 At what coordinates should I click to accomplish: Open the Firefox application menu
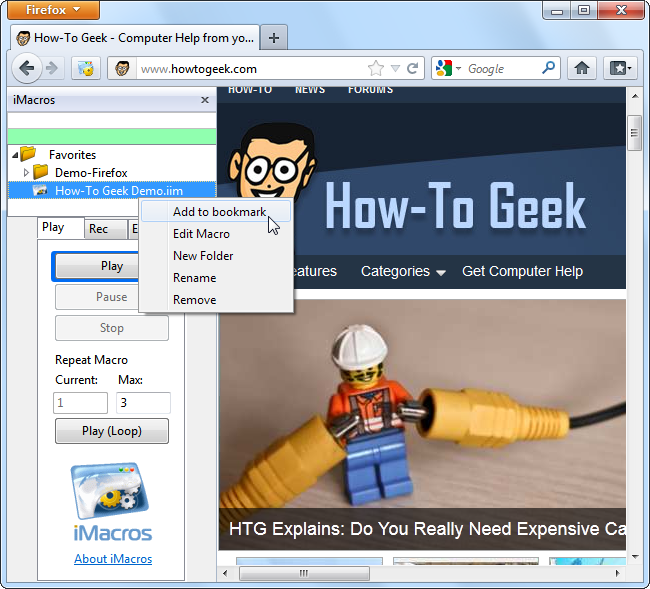pos(53,10)
